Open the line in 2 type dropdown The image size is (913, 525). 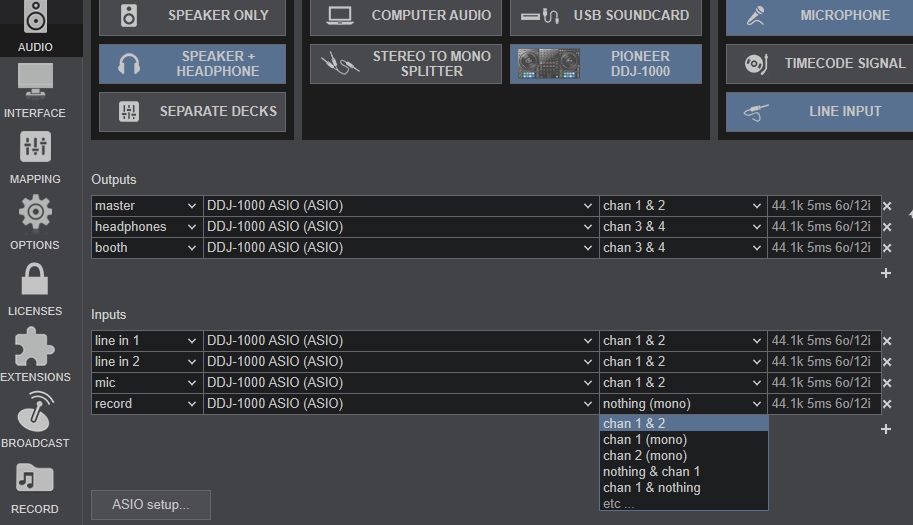147,361
